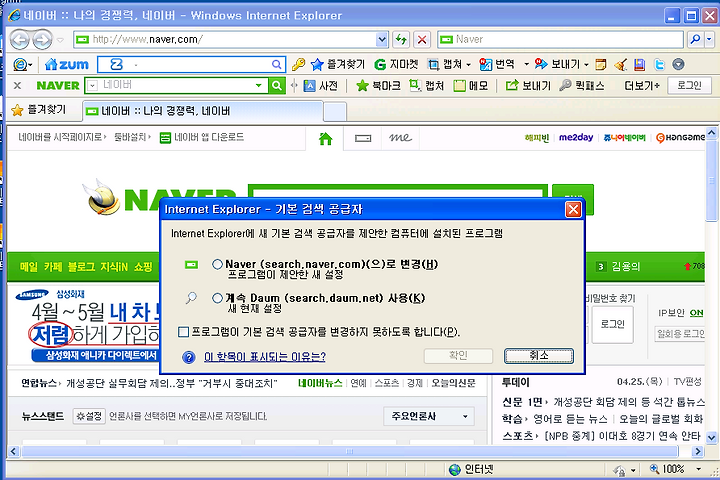The width and height of the screenshot is (720, 480).
Task: Switch to the 네이버 :: 나의 경쟁력 tab
Action: tap(202, 111)
